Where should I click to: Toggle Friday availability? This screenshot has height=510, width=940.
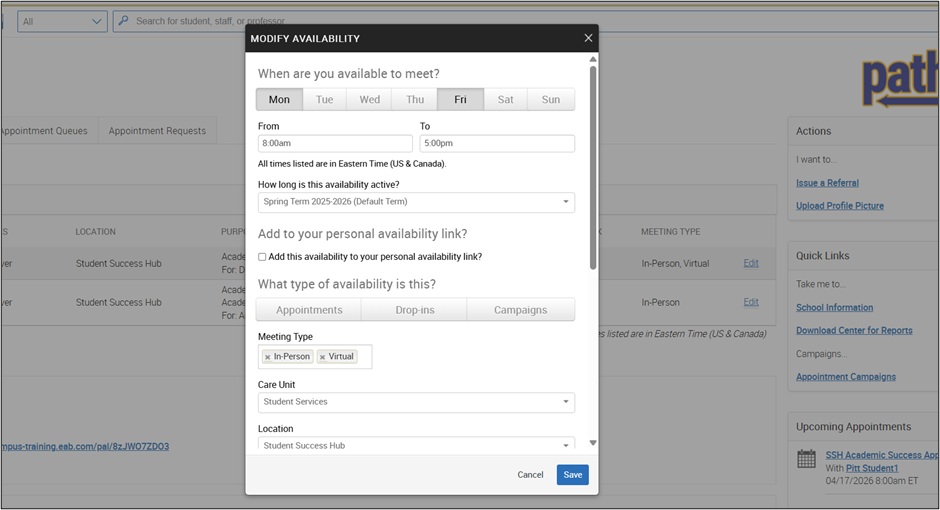460,99
